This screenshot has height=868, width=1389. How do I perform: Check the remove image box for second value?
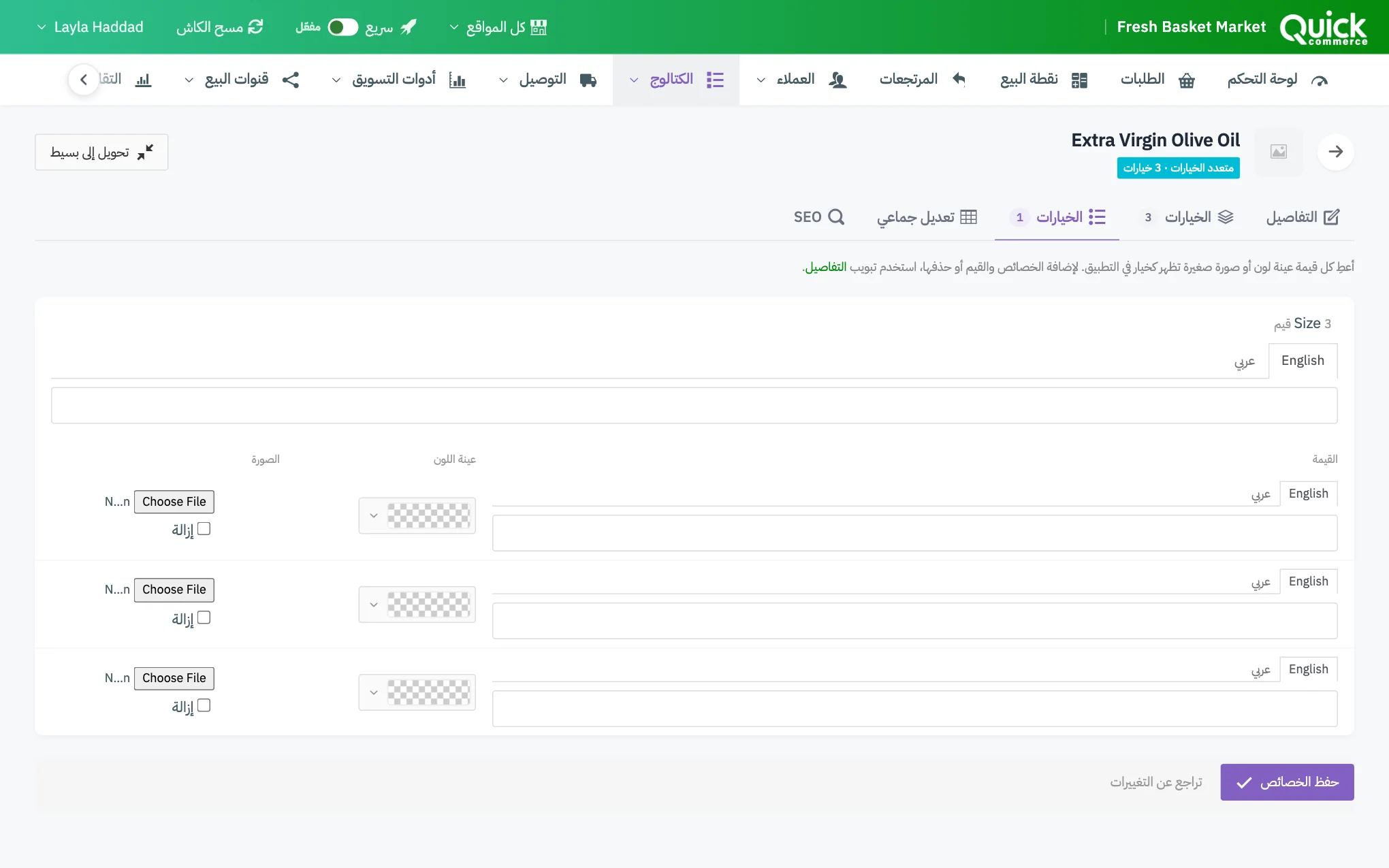(x=204, y=617)
